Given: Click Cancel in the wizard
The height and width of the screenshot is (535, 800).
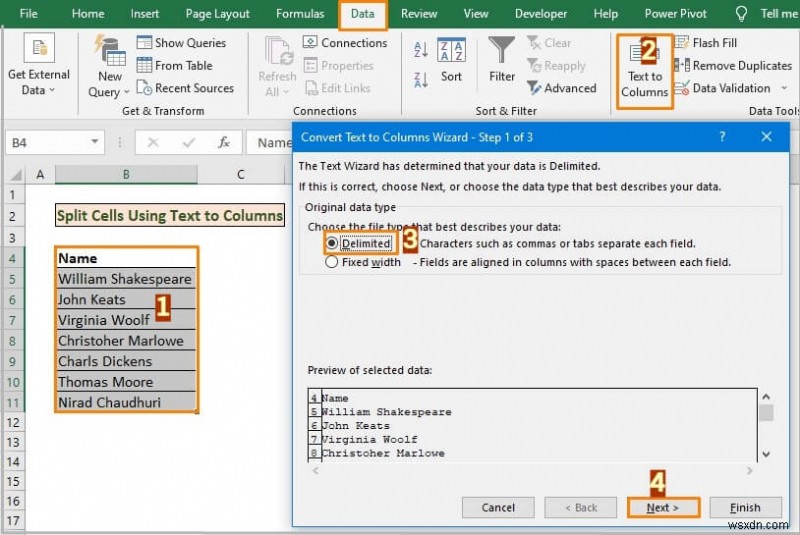Looking at the screenshot, I should tap(498, 507).
